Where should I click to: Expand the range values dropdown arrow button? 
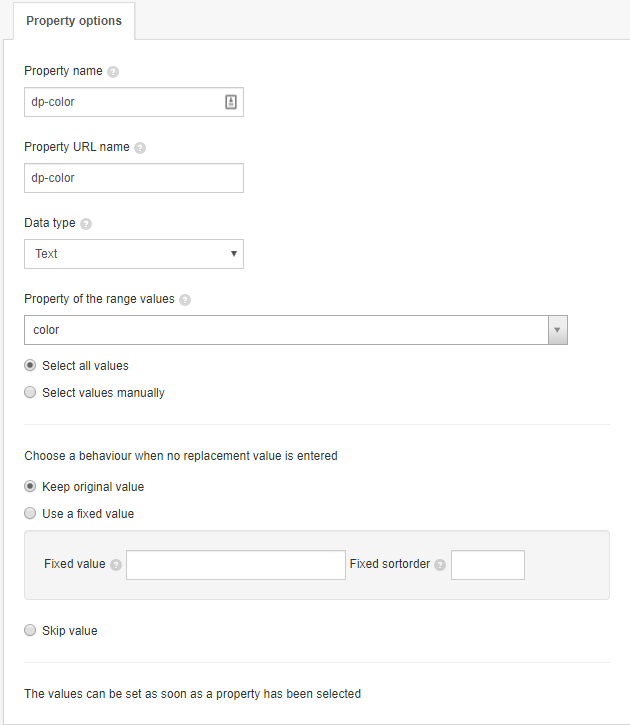557,330
